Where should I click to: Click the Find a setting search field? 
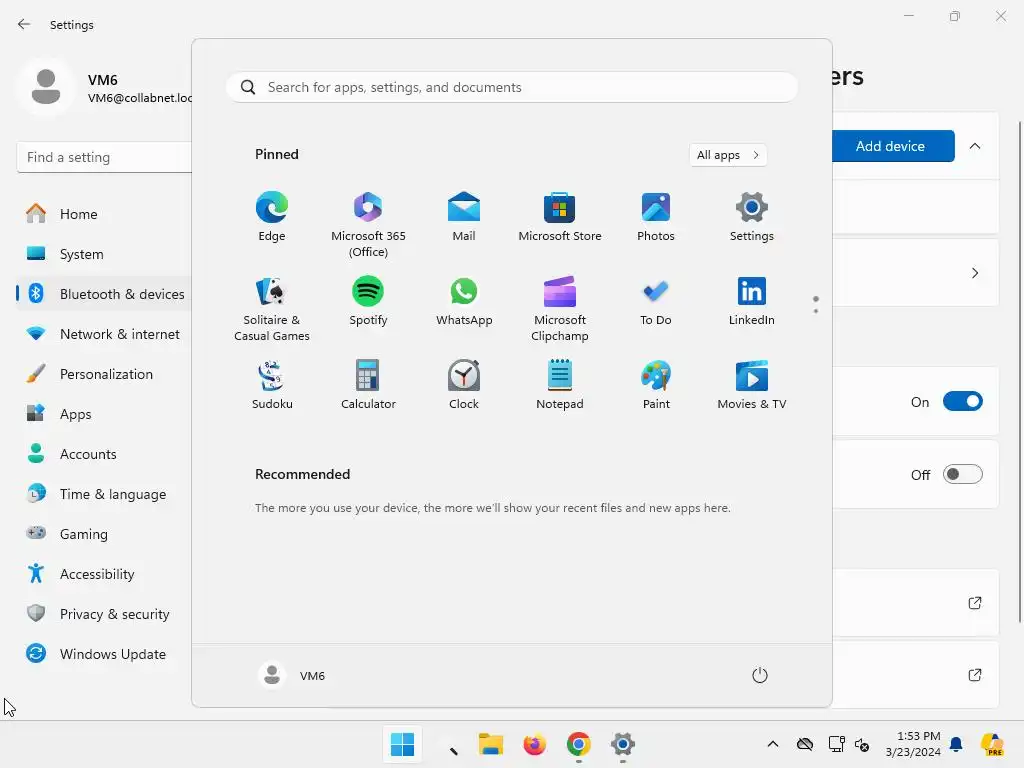104,157
